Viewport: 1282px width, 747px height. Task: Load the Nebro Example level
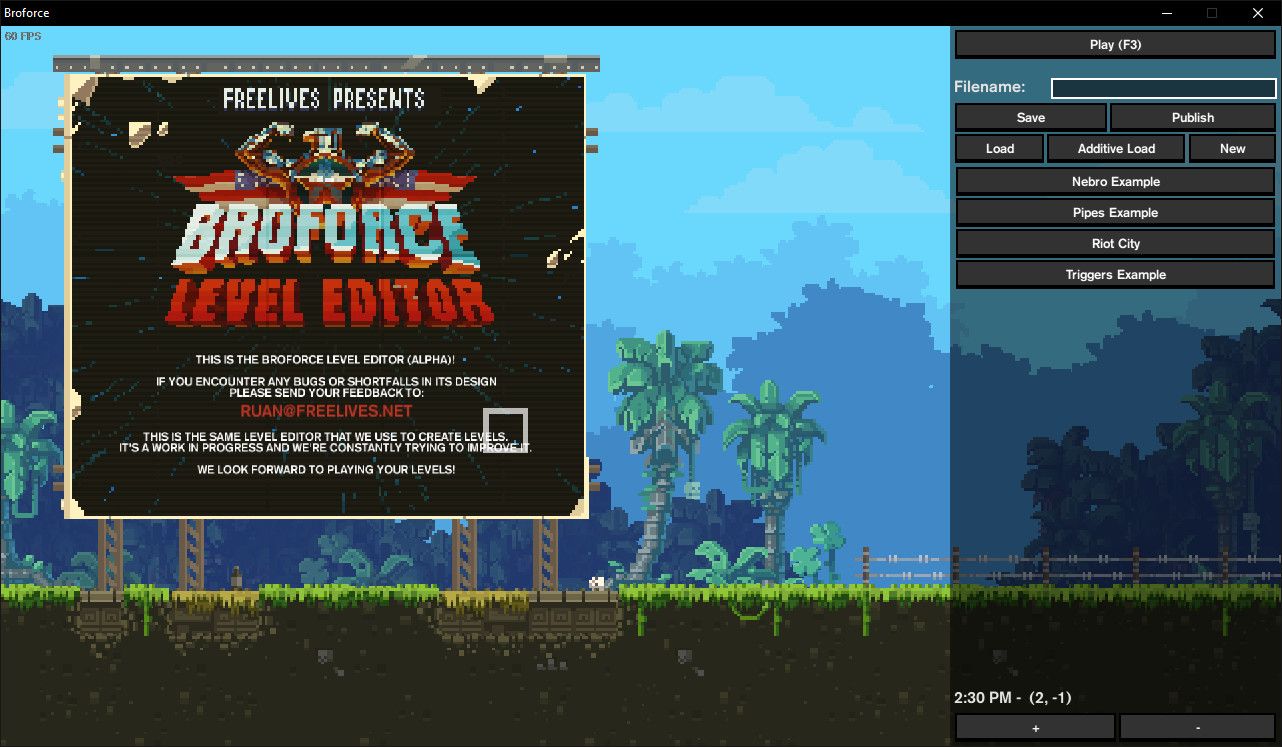[x=1115, y=182]
